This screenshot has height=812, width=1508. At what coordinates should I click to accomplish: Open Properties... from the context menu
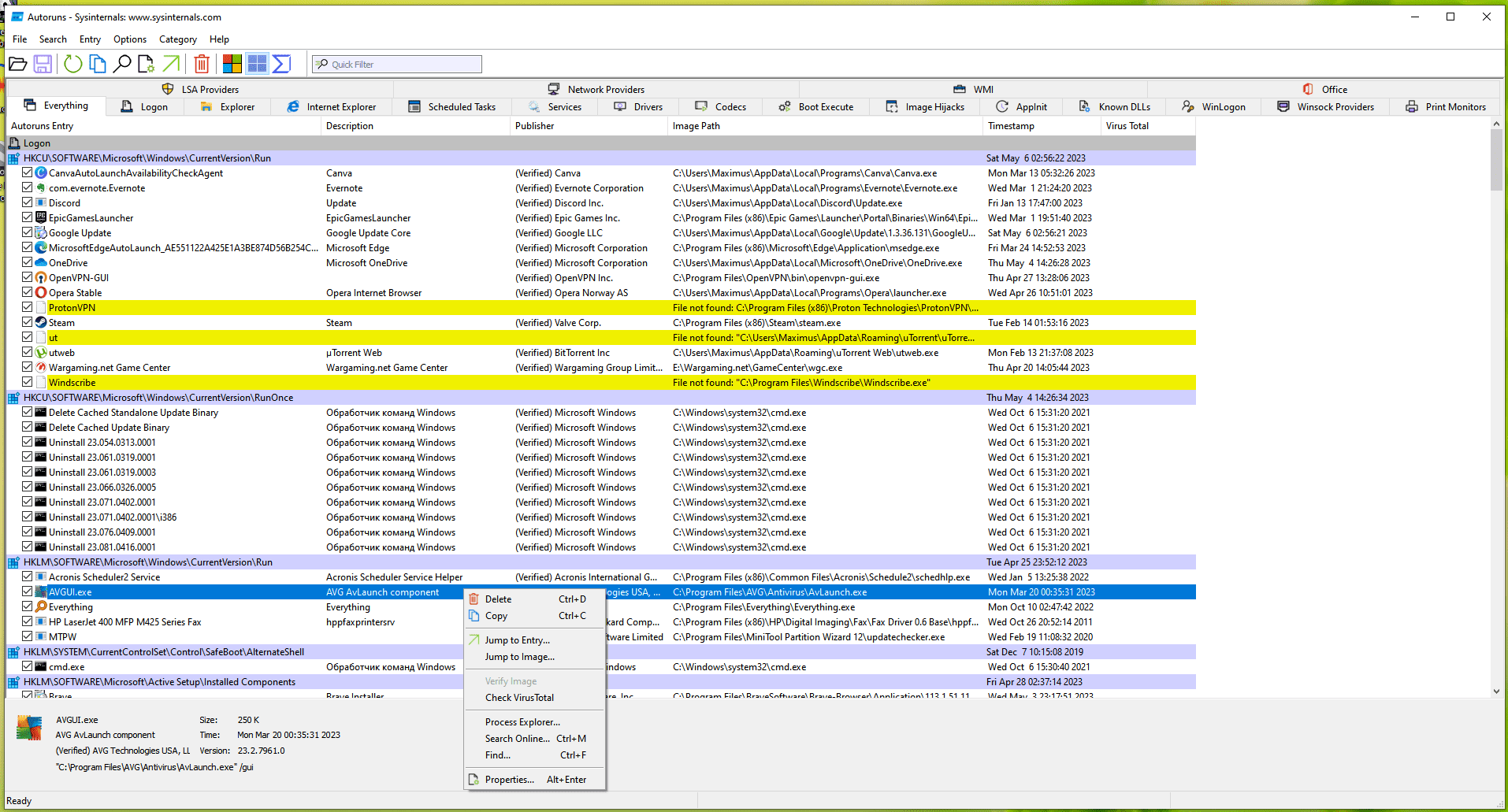[535, 780]
